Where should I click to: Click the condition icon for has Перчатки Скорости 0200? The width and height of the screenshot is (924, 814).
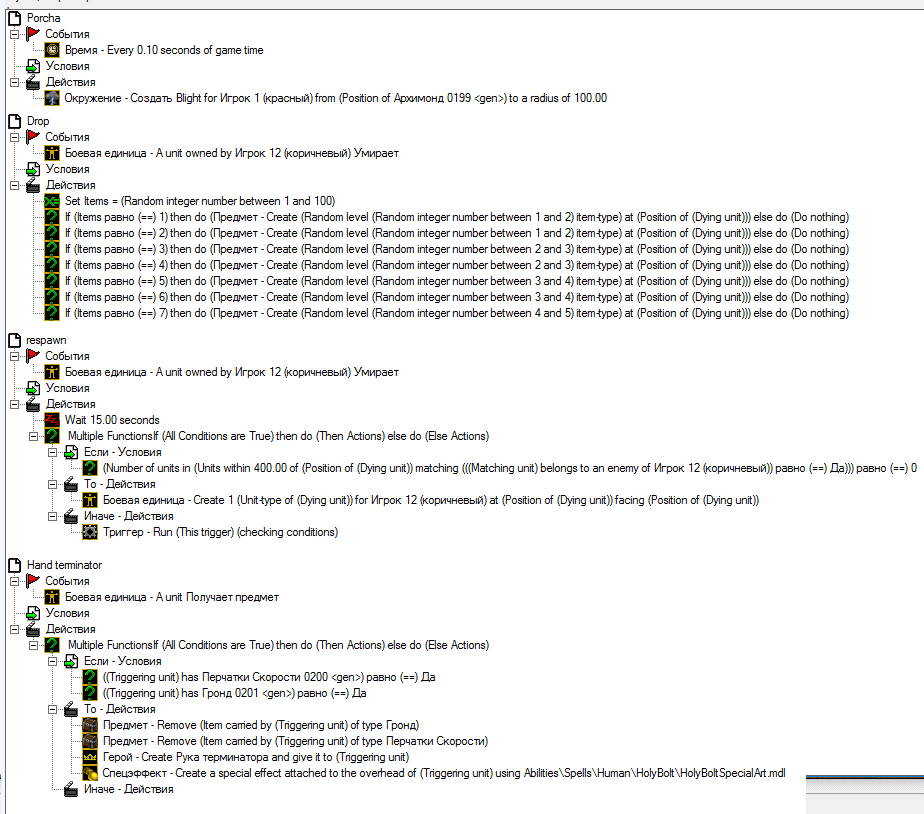coord(90,677)
